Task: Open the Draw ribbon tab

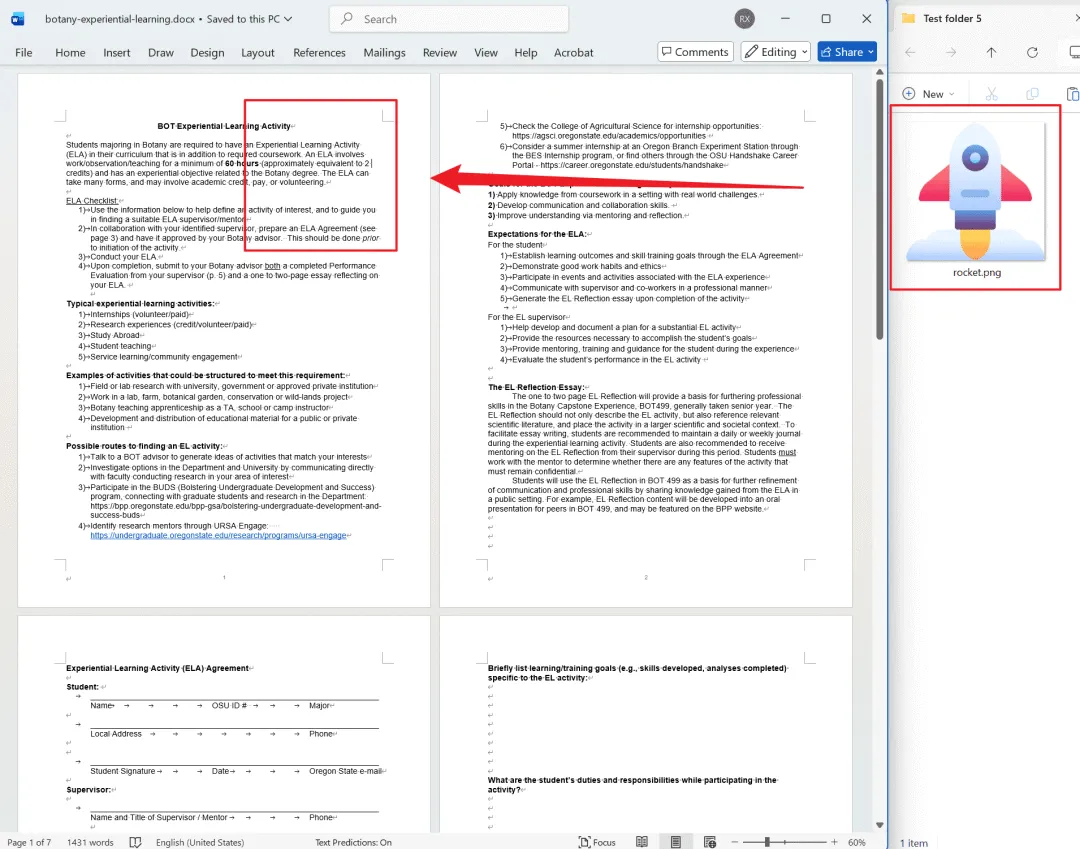Action: [x=160, y=52]
